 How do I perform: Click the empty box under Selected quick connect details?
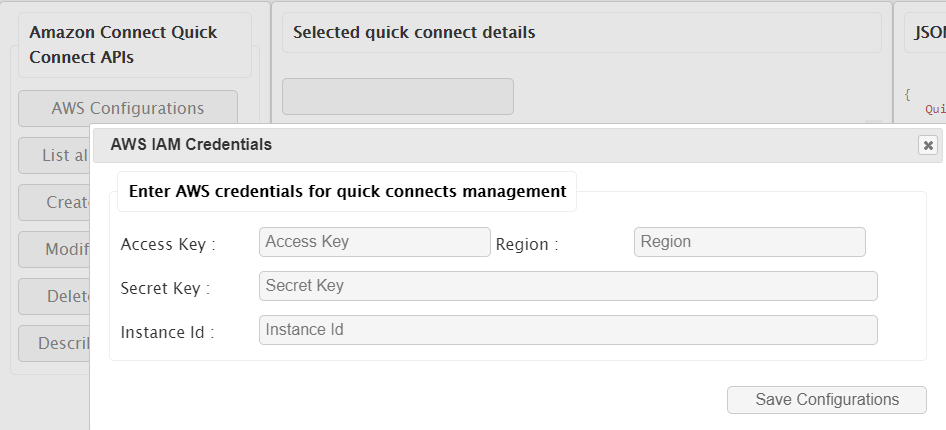click(398, 97)
